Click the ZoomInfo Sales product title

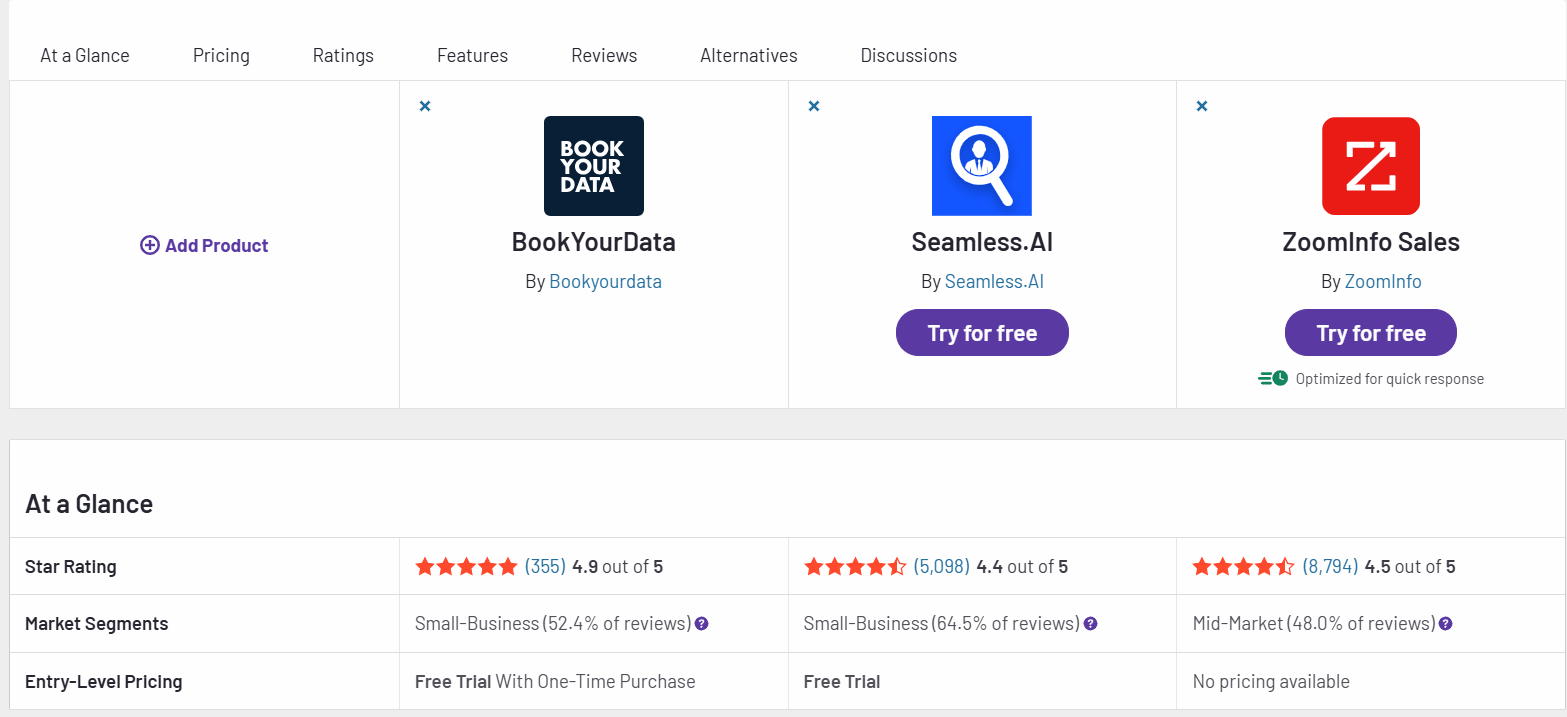pos(1371,242)
